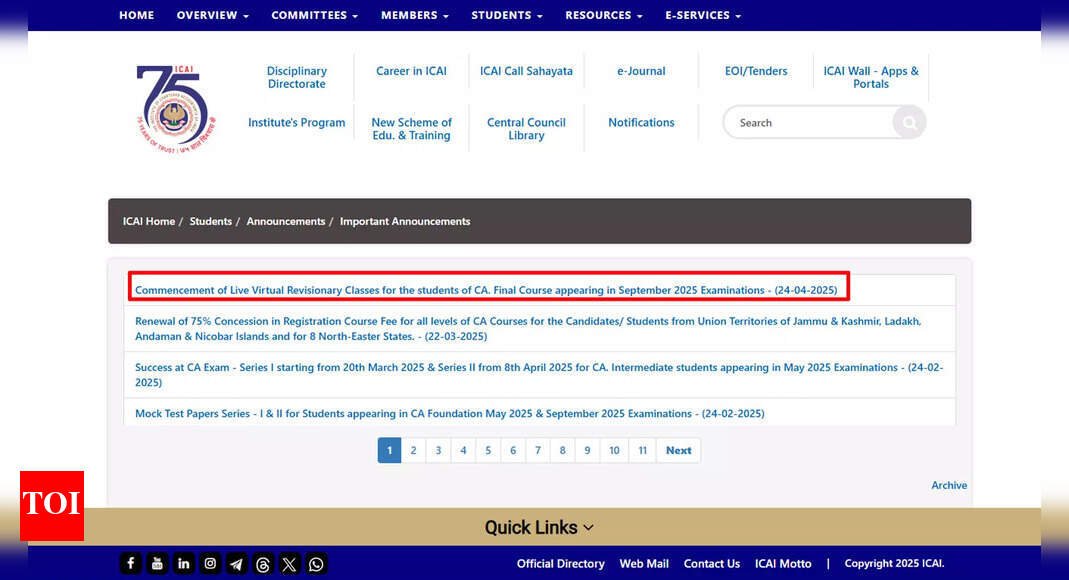The width and height of the screenshot is (1069, 580).
Task: Open ICAI Wall - Apps & Portals
Action: 871,77
